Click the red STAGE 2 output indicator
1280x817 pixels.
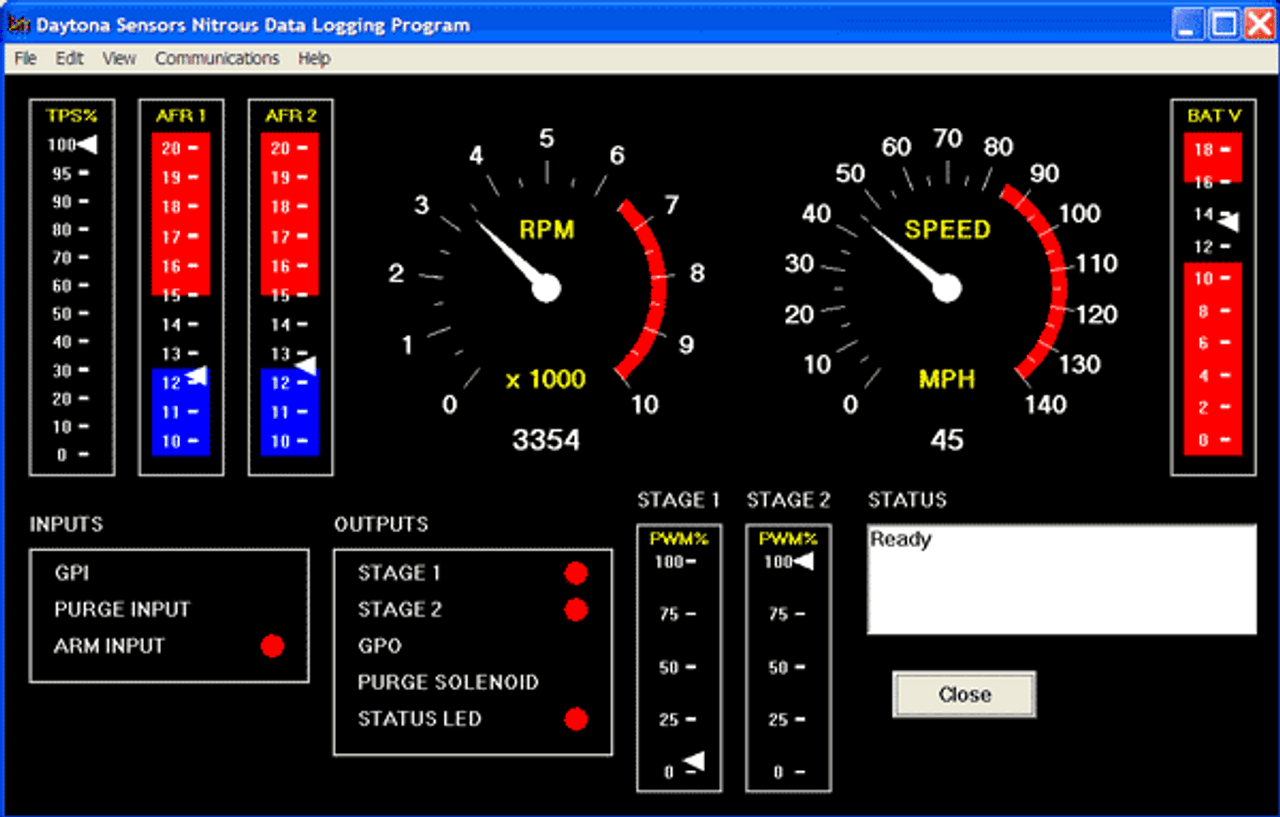(x=576, y=609)
